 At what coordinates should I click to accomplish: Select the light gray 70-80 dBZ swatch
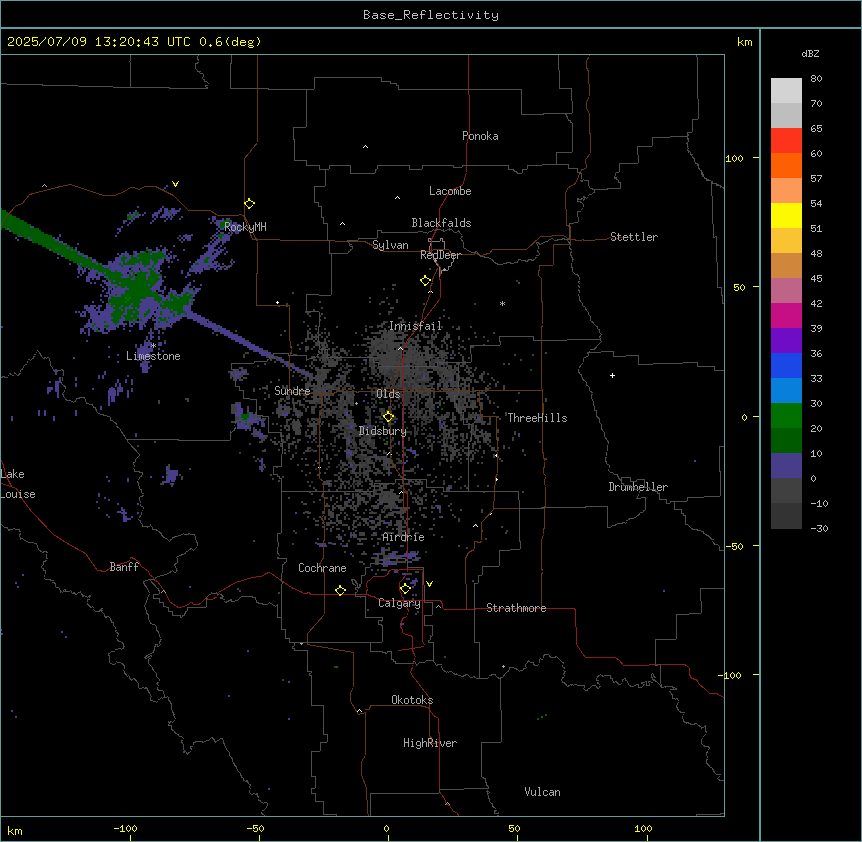786,90
